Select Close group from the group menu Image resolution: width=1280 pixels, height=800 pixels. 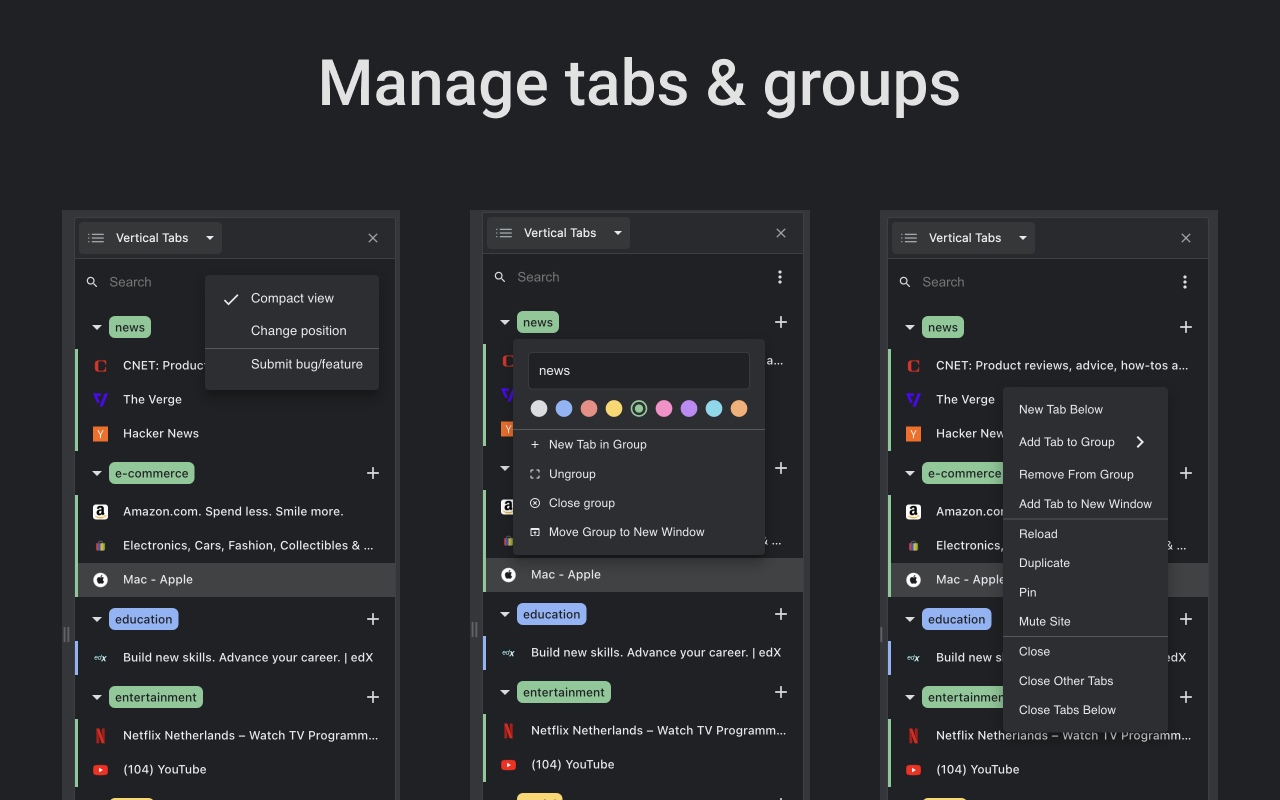tap(582, 503)
